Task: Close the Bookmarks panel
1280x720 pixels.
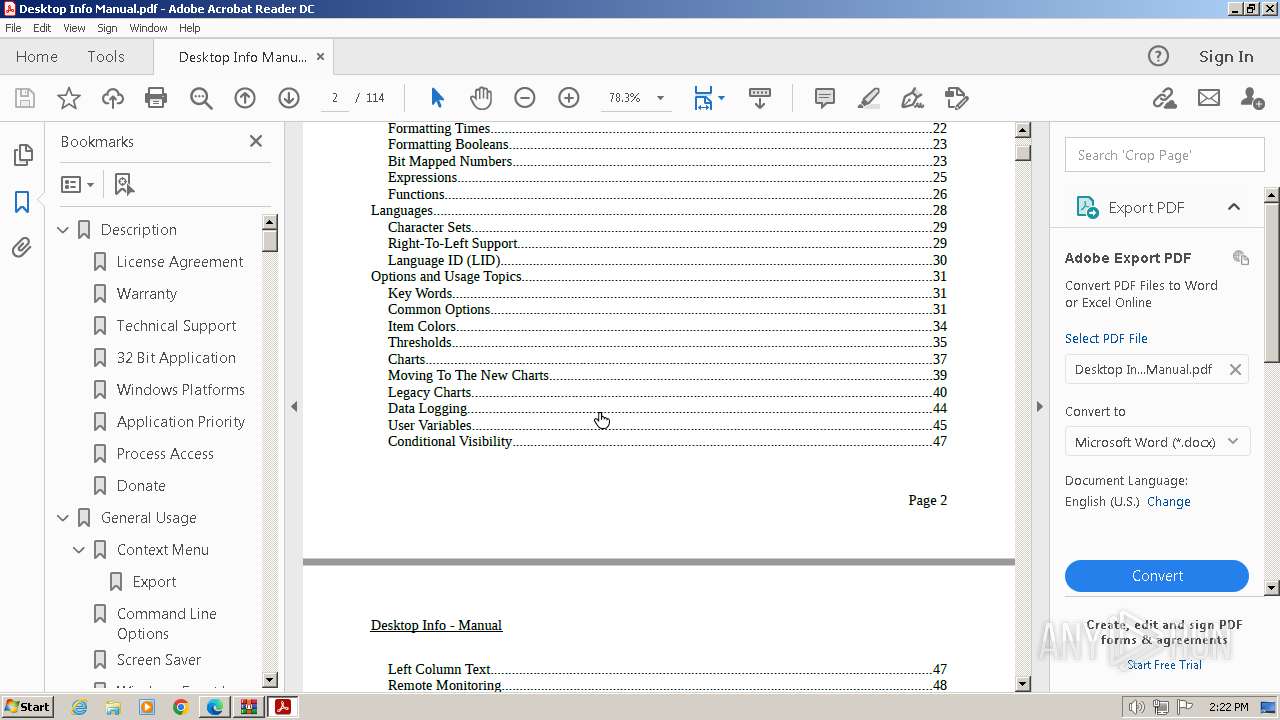Action: (x=256, y=141)
